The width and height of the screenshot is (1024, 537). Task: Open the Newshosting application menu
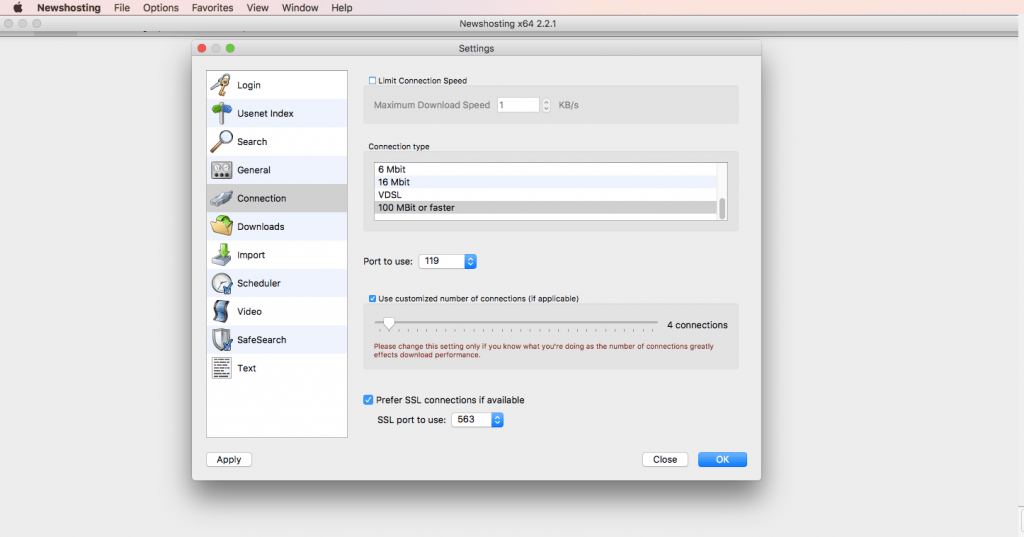[69, 8]
